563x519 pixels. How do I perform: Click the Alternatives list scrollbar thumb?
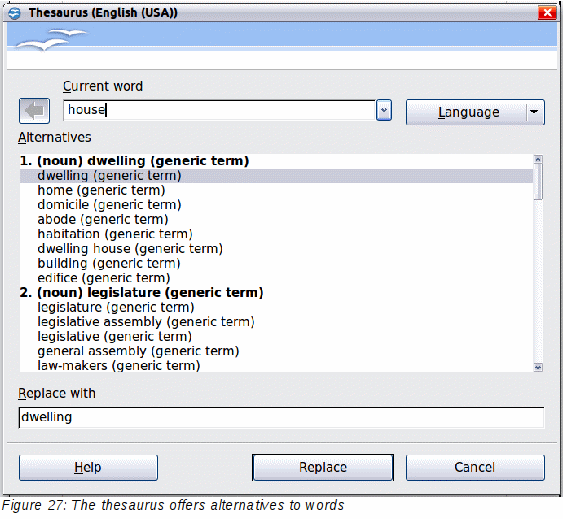click(538, 181)
